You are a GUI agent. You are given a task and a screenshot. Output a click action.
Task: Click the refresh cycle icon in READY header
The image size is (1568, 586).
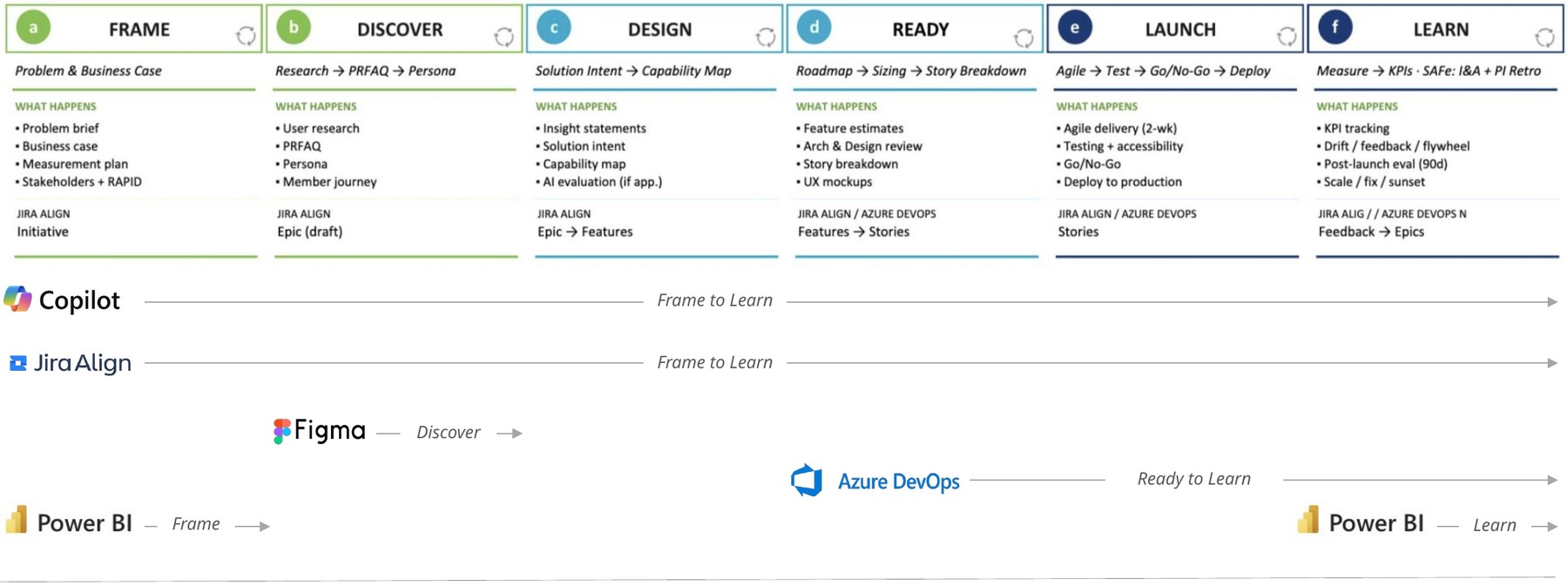pos(1024,37)
